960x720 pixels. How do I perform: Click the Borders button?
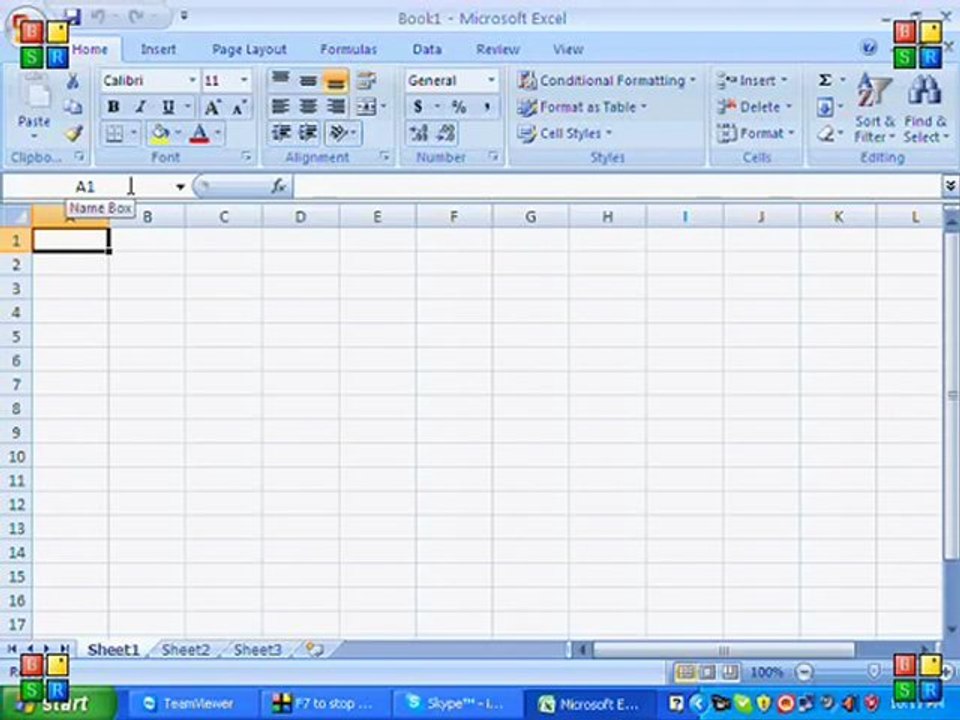click(x=114, y=133)
